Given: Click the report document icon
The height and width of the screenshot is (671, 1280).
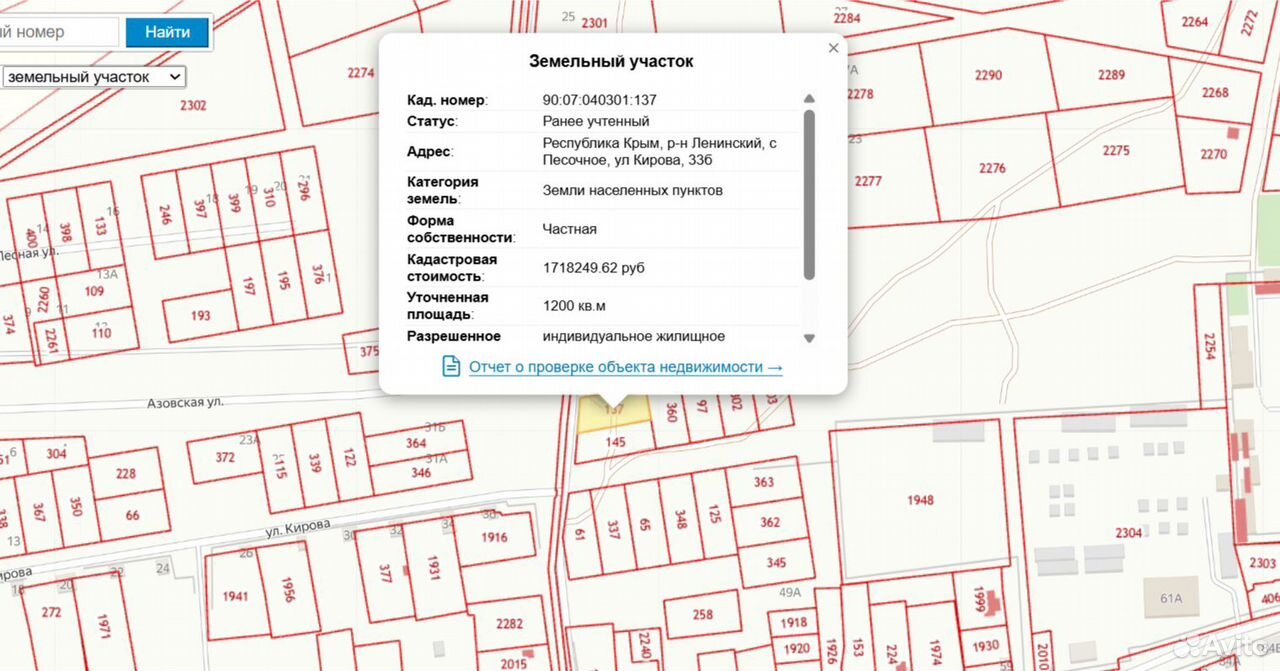Looking at the screenshot, I should coord(451,366).
